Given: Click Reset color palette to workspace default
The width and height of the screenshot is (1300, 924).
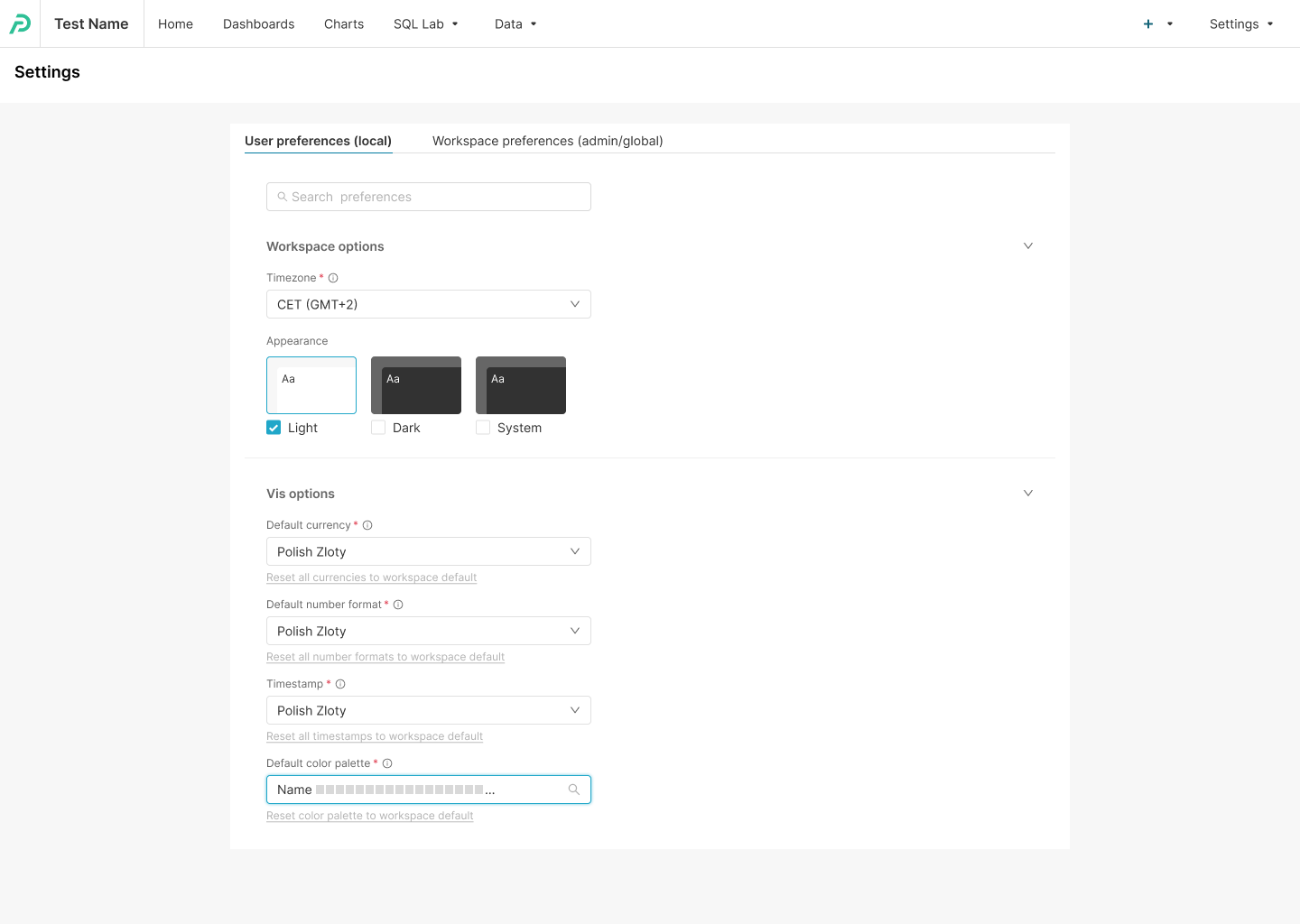Looking at the screenshot, I should point(369,816).
